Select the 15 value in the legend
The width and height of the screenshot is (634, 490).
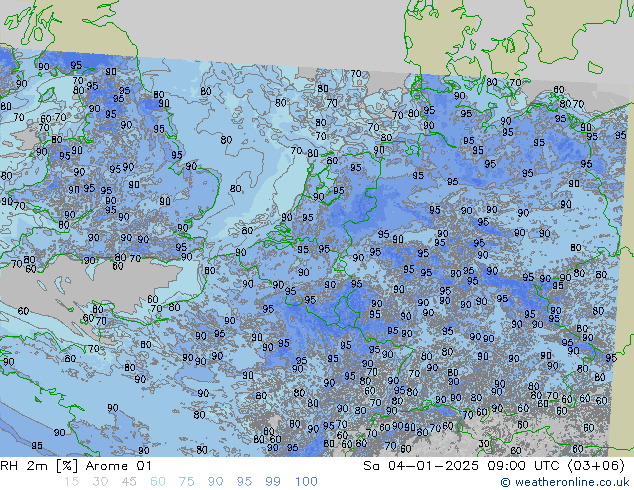pyautogui.click(x=71, y=482)
